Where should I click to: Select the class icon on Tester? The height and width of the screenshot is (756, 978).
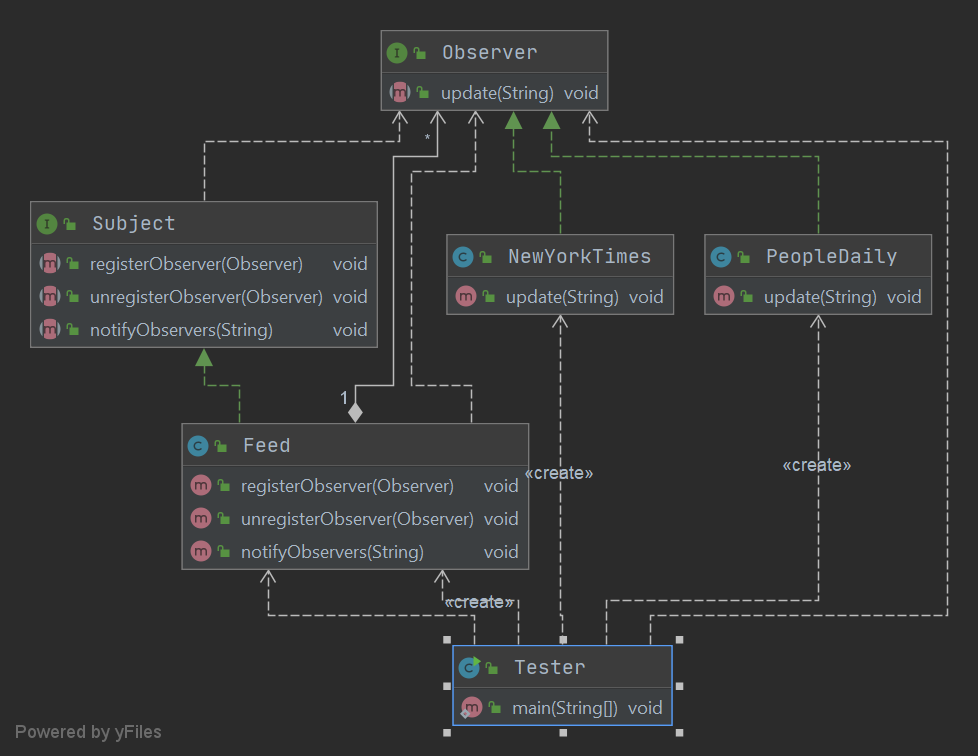point(467,667)
